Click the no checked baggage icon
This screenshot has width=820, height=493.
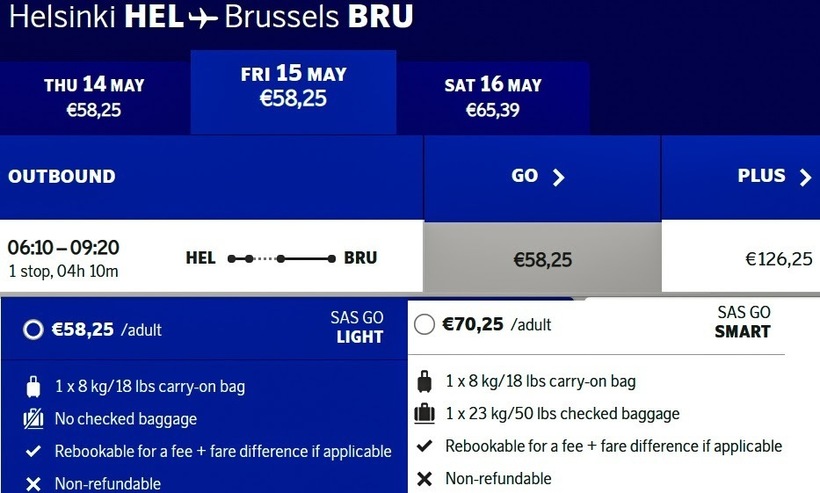click(33, 419)
